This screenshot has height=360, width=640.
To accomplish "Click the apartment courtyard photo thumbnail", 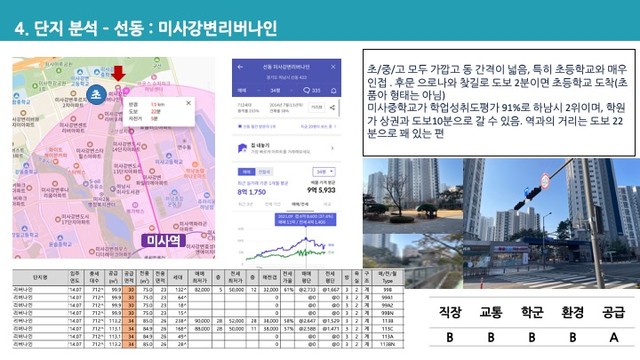I will [x=413, y=196].
